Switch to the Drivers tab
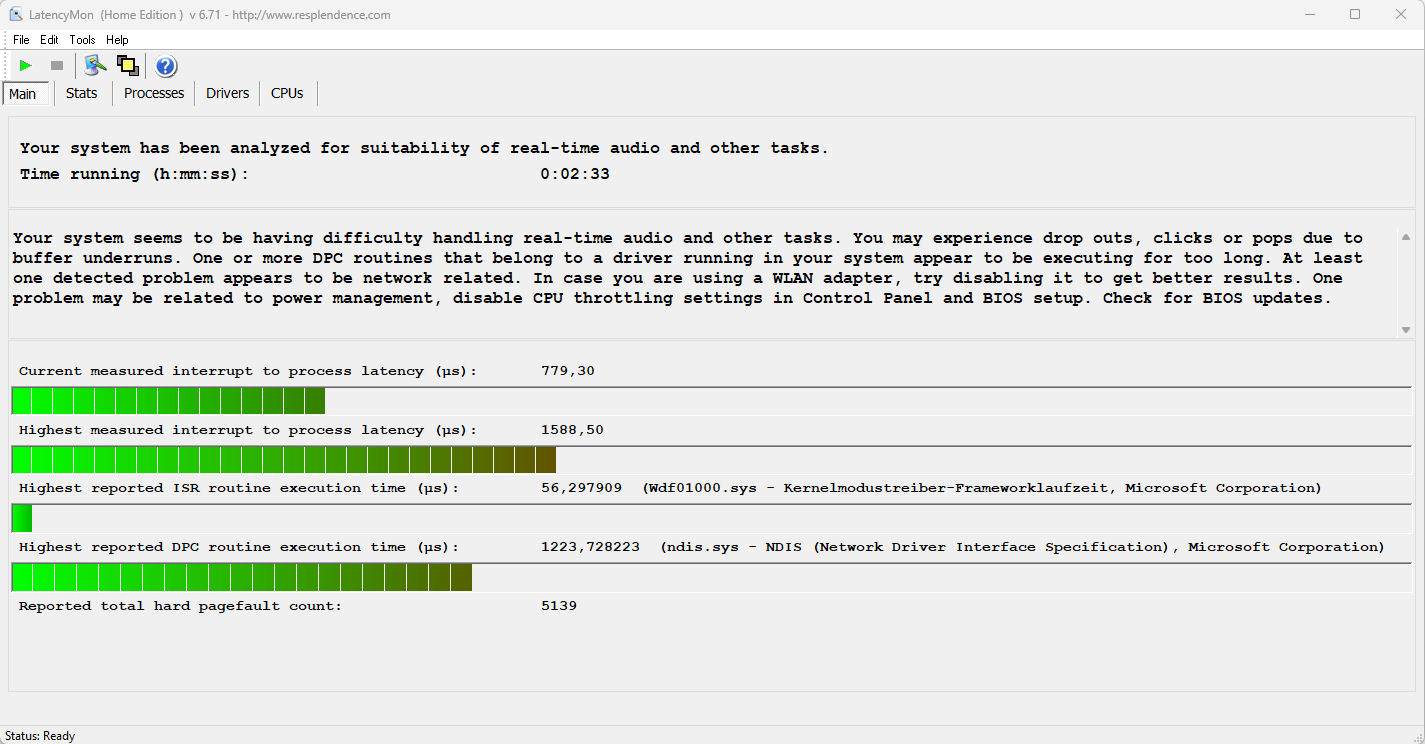The height and width of the screenshot is (744, 1425). tap(227, 93)
